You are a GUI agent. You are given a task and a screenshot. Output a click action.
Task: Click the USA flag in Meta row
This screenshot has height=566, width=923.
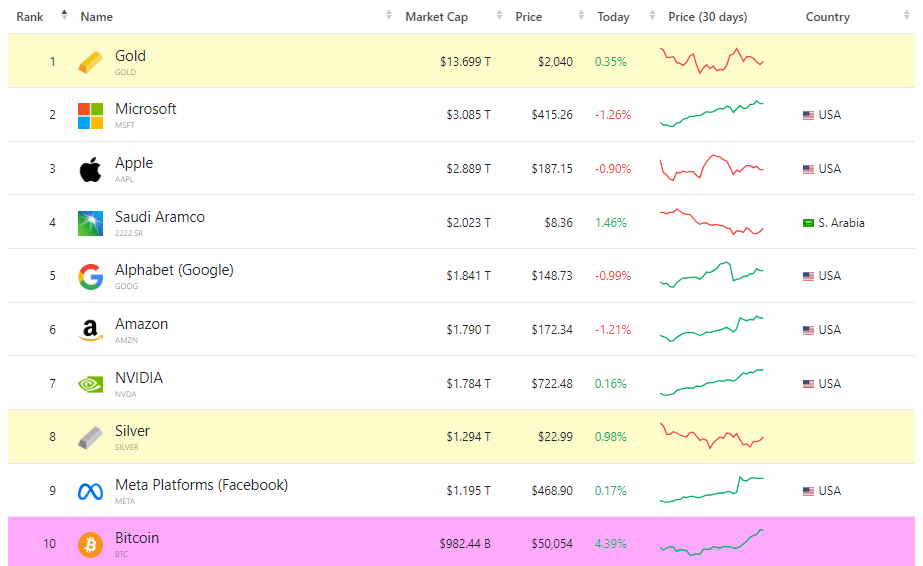point(808,491)
